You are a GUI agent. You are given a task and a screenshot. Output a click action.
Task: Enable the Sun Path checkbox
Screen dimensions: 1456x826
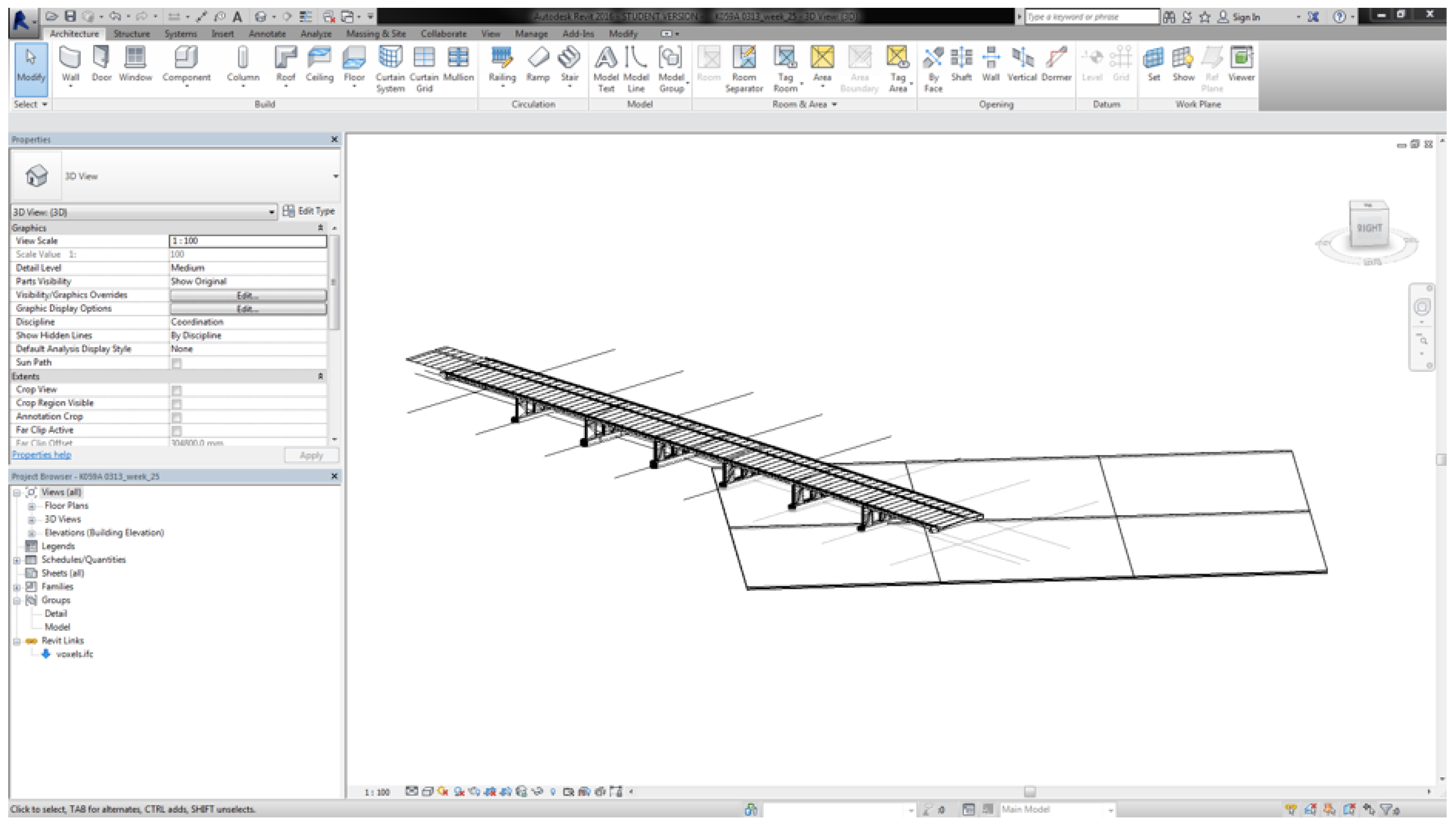click(x=177, y=363)
